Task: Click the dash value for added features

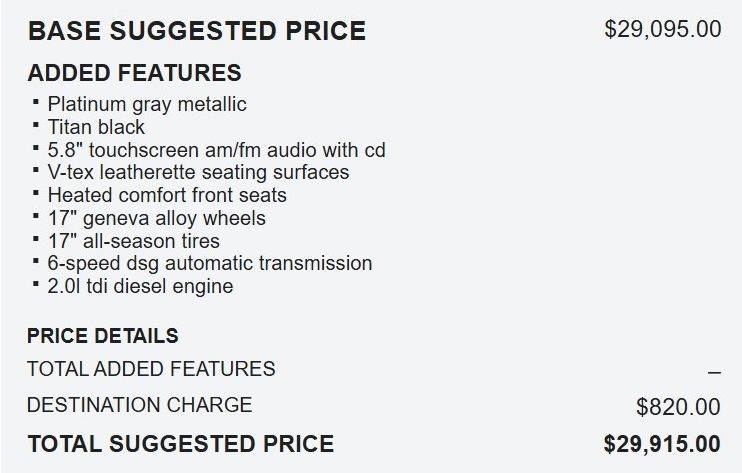Action: click(713, 372)
